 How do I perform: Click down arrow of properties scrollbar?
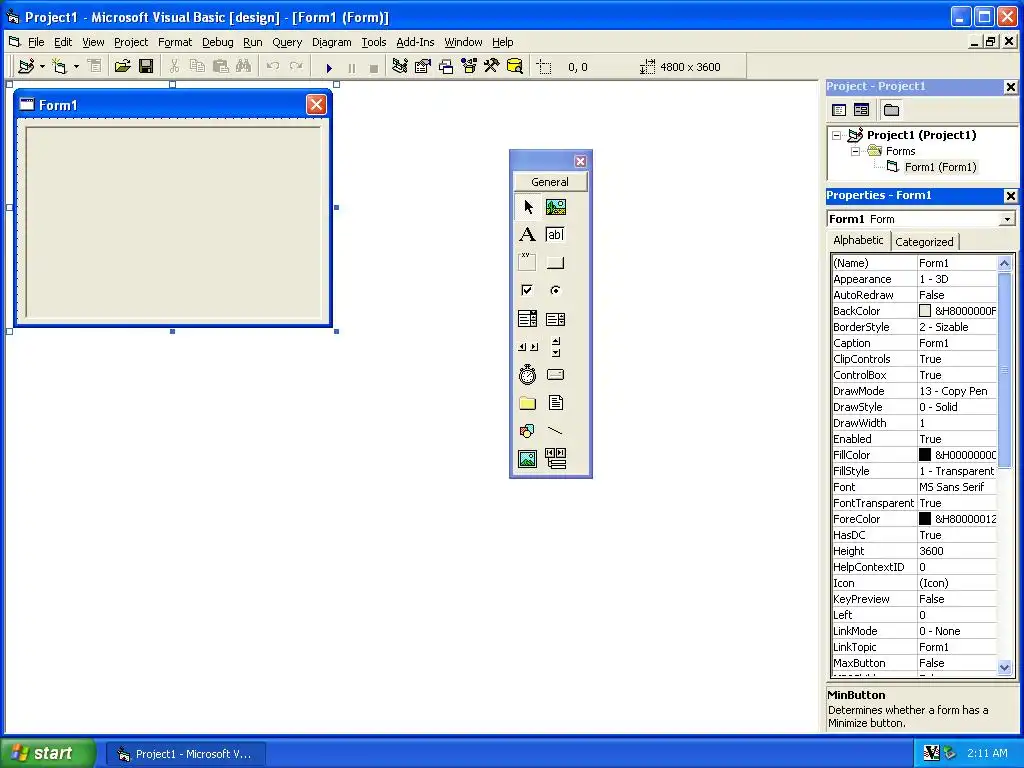[1004, 667]
